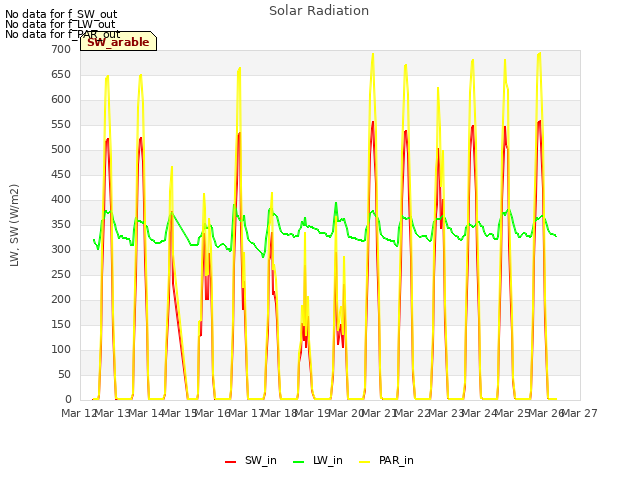Screen dimensions: 640x480
Task: Click the 150 y-axis tick label
Action: [61, 324]
